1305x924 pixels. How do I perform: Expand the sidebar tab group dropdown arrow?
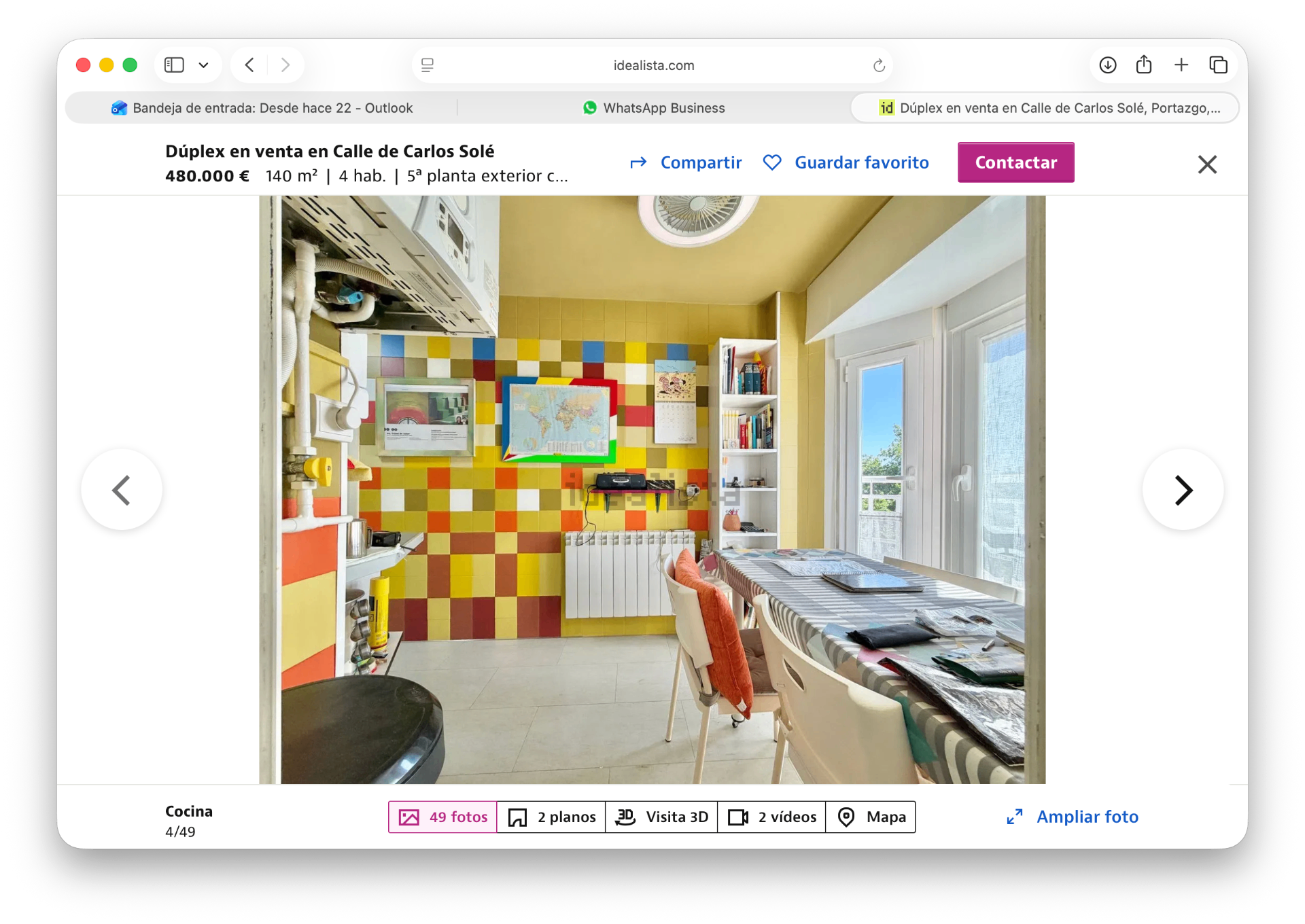pyautogui.click(x=203, y=65)
